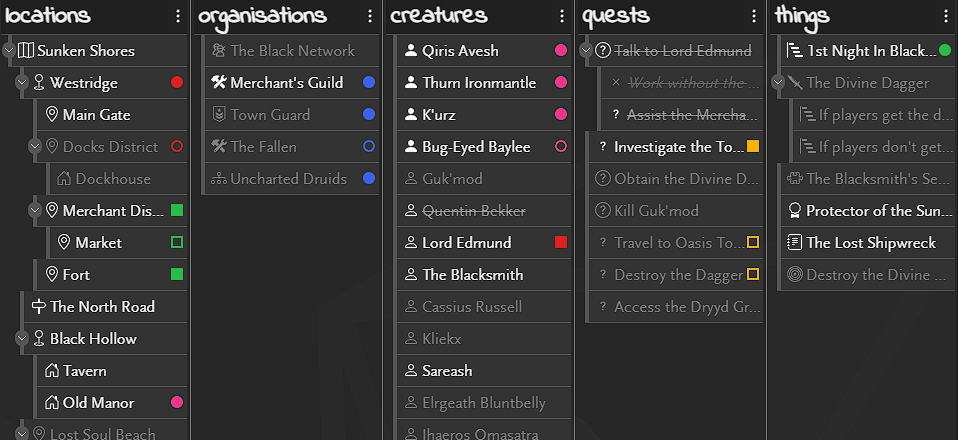The width and height of the screenshot is (958, 440).
Task: Click the map icon beside Sunken Shores
Action: pyautogui.click(x=26, y=51)
